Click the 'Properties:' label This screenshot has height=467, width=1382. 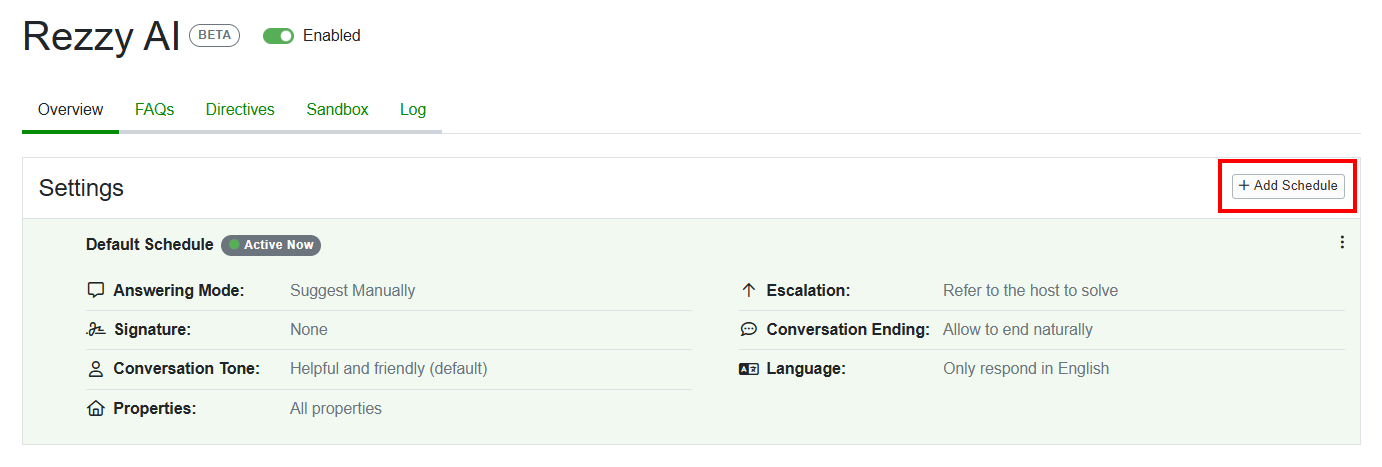(155, 409)
